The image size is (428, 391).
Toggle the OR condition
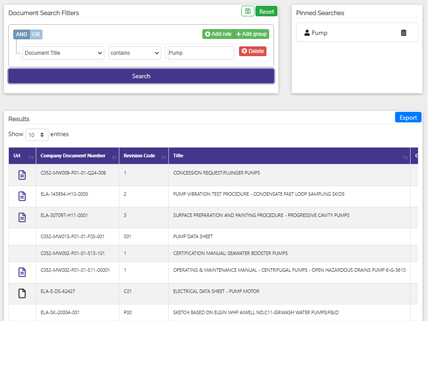pyautogui.click(x=36, y=34)
